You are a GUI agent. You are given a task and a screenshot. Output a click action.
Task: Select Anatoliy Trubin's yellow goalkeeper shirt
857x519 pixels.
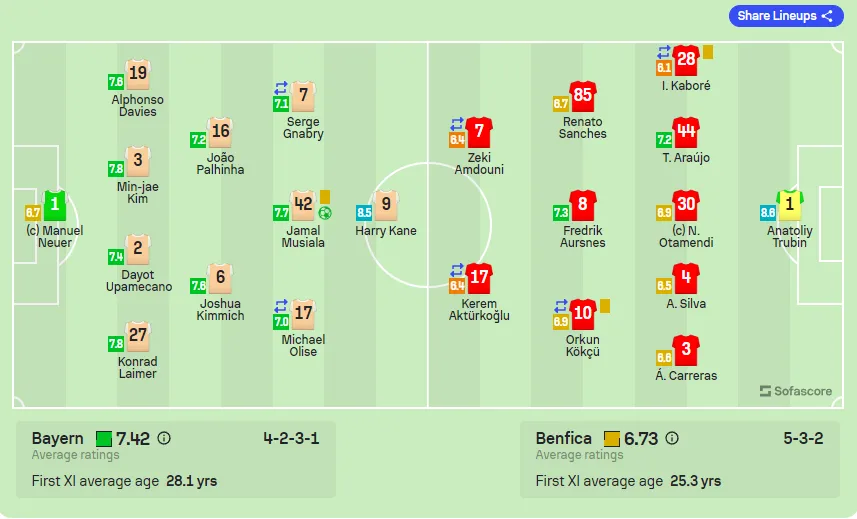point(790,205)
